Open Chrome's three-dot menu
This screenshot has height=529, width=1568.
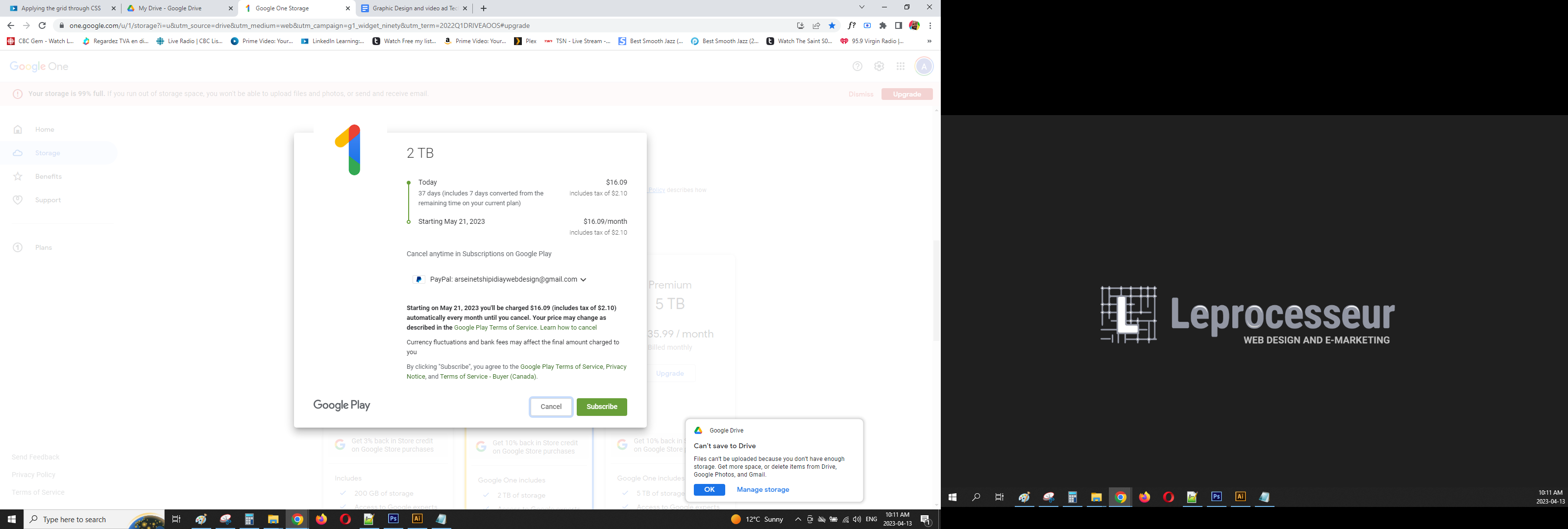click(x=930, y=25)
